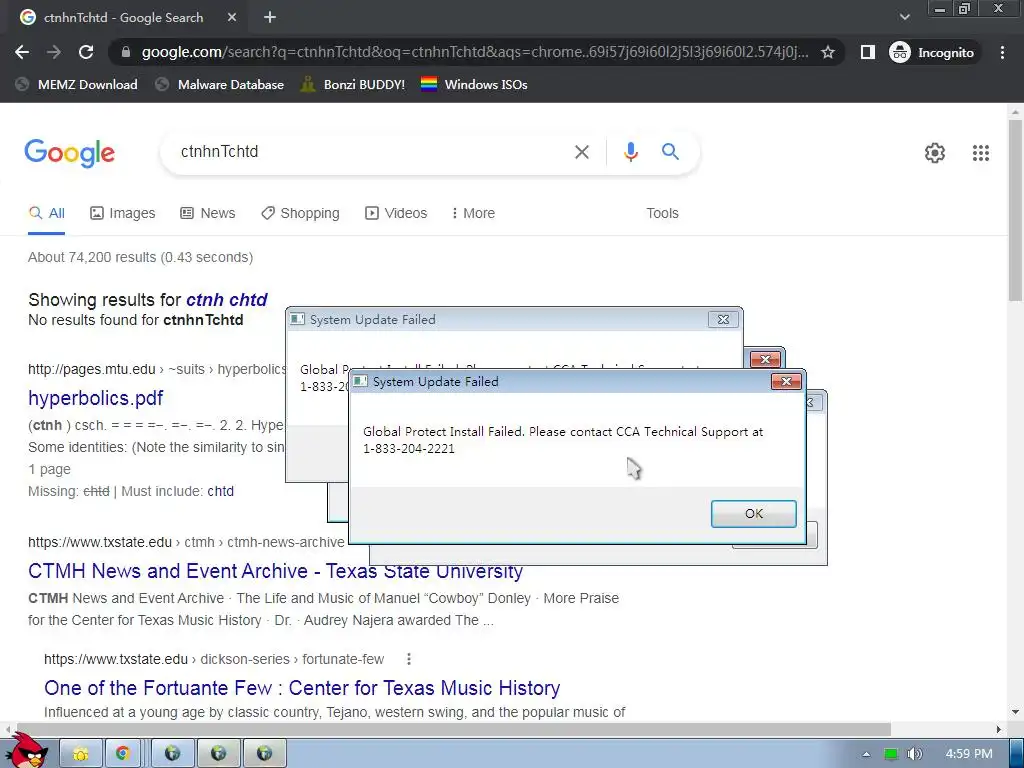Click the horizontal scrollbar at page bottom
The height and width of the screenshot is (768, 1024).
click(x=453, y=729)
